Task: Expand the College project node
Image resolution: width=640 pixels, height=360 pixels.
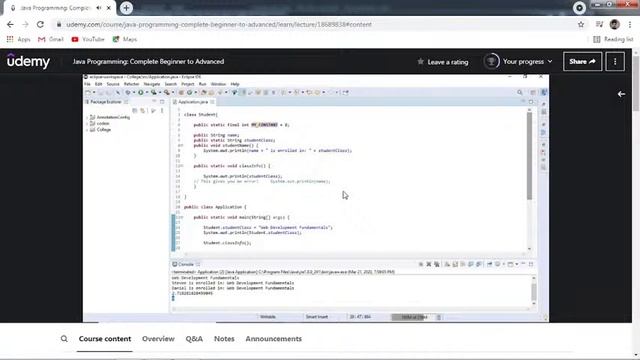Action: click(x=87, y=130)
